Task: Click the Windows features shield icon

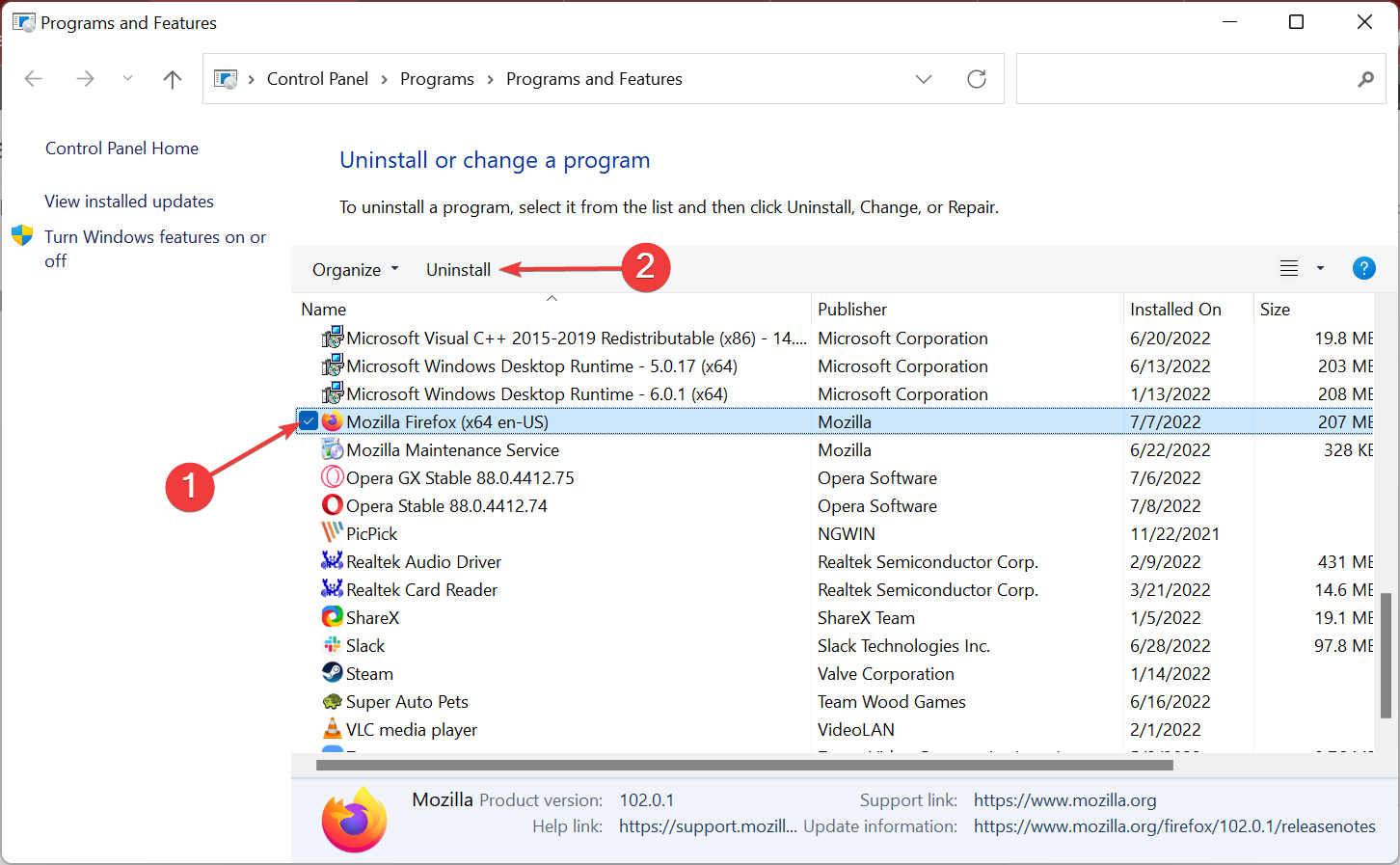Action: 22,236
